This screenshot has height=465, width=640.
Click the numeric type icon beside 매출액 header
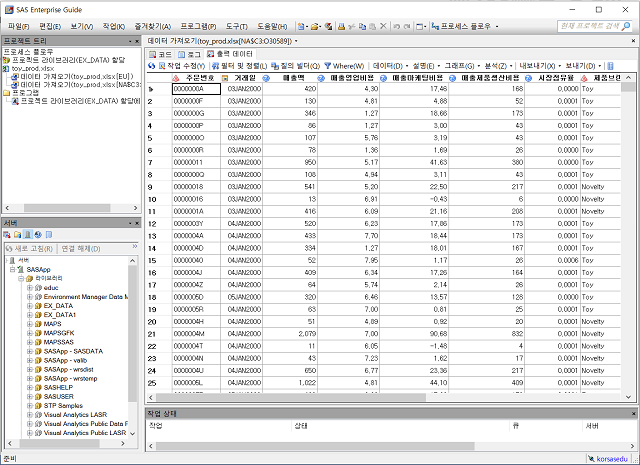coord(267,78)
